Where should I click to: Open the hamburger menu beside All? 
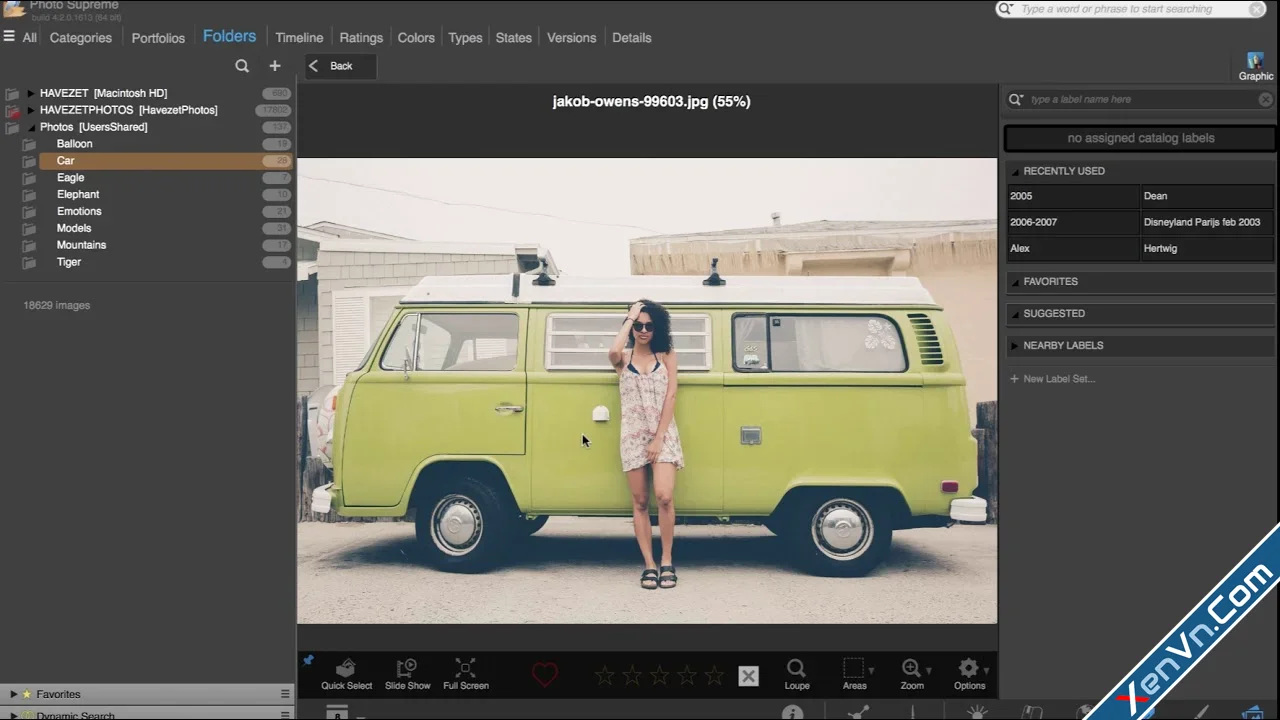point(9,37)
